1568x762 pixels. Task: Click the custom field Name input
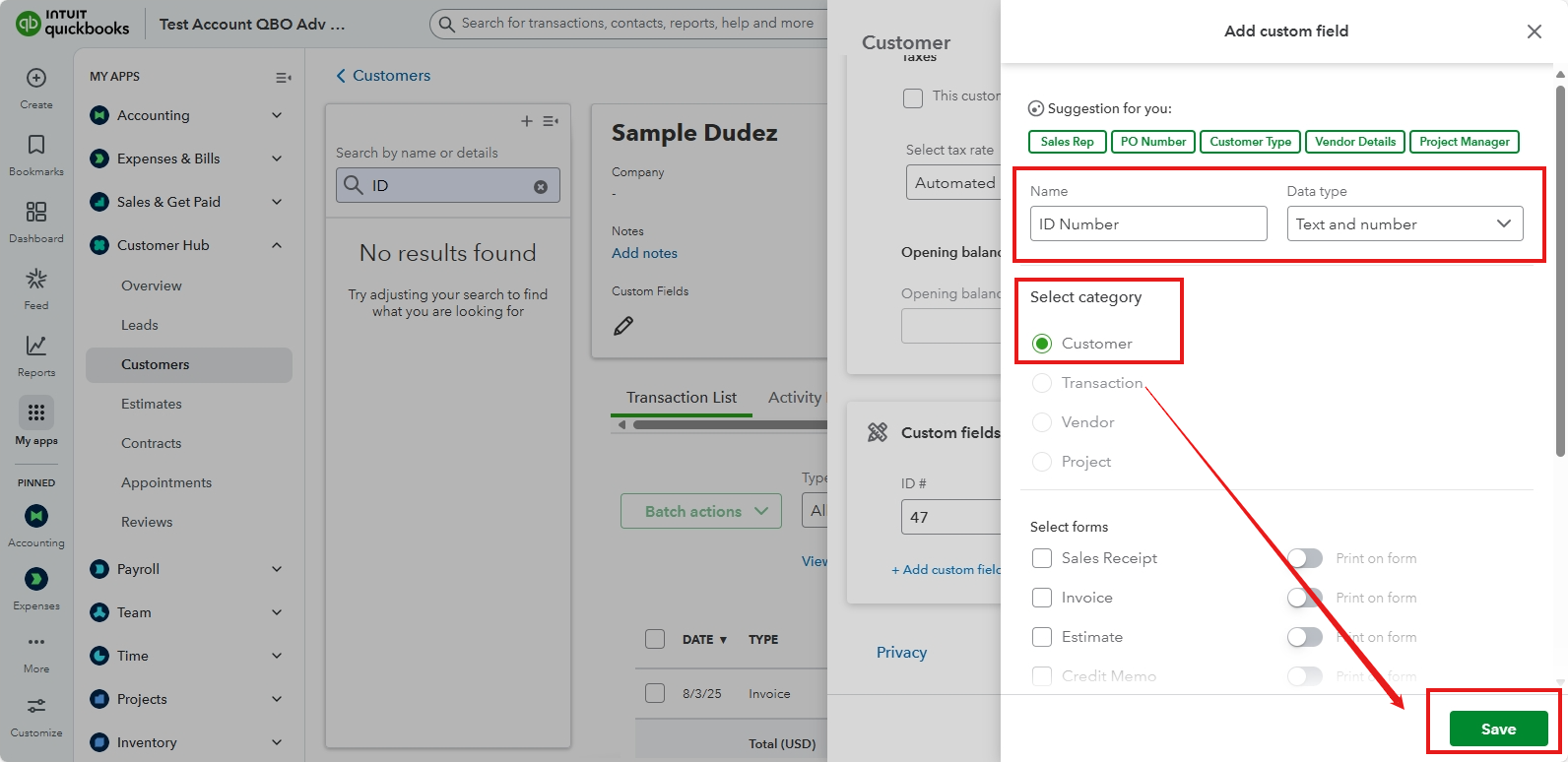point(1148,224)
